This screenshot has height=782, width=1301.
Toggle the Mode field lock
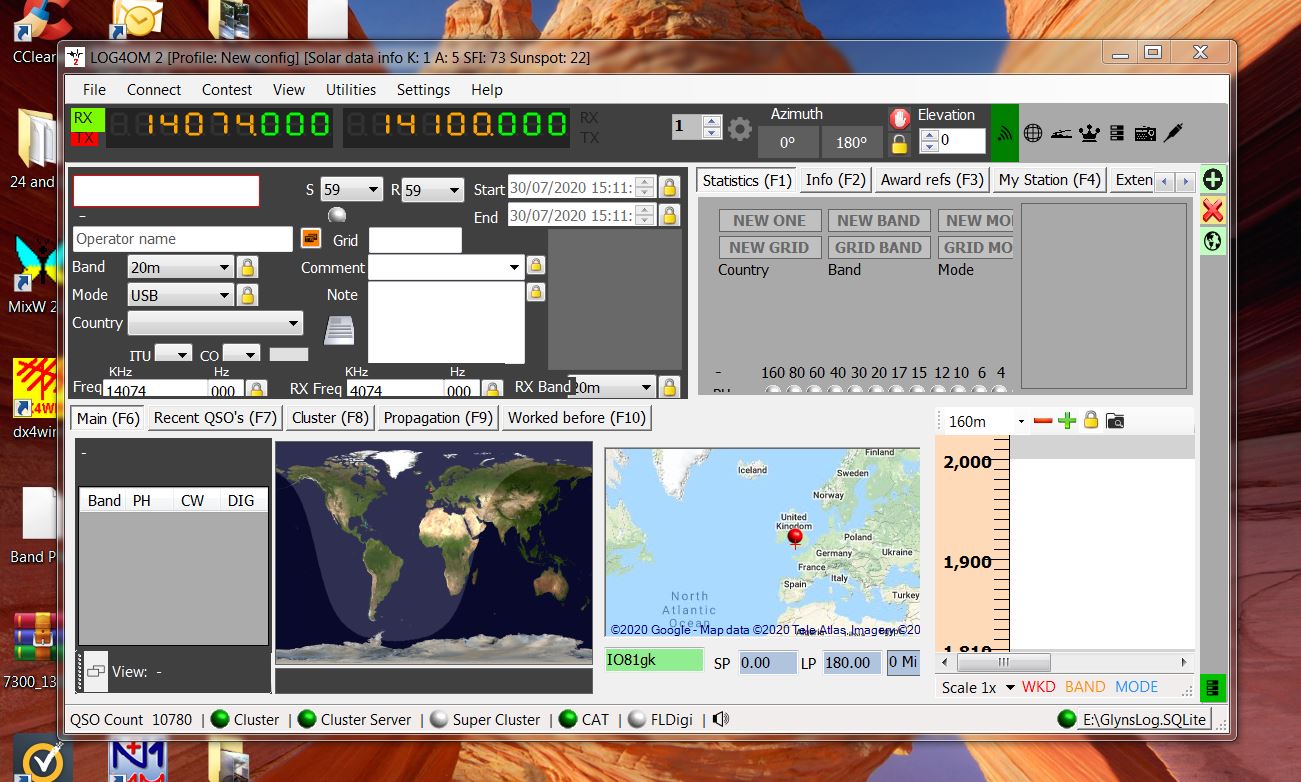[247, 295]
